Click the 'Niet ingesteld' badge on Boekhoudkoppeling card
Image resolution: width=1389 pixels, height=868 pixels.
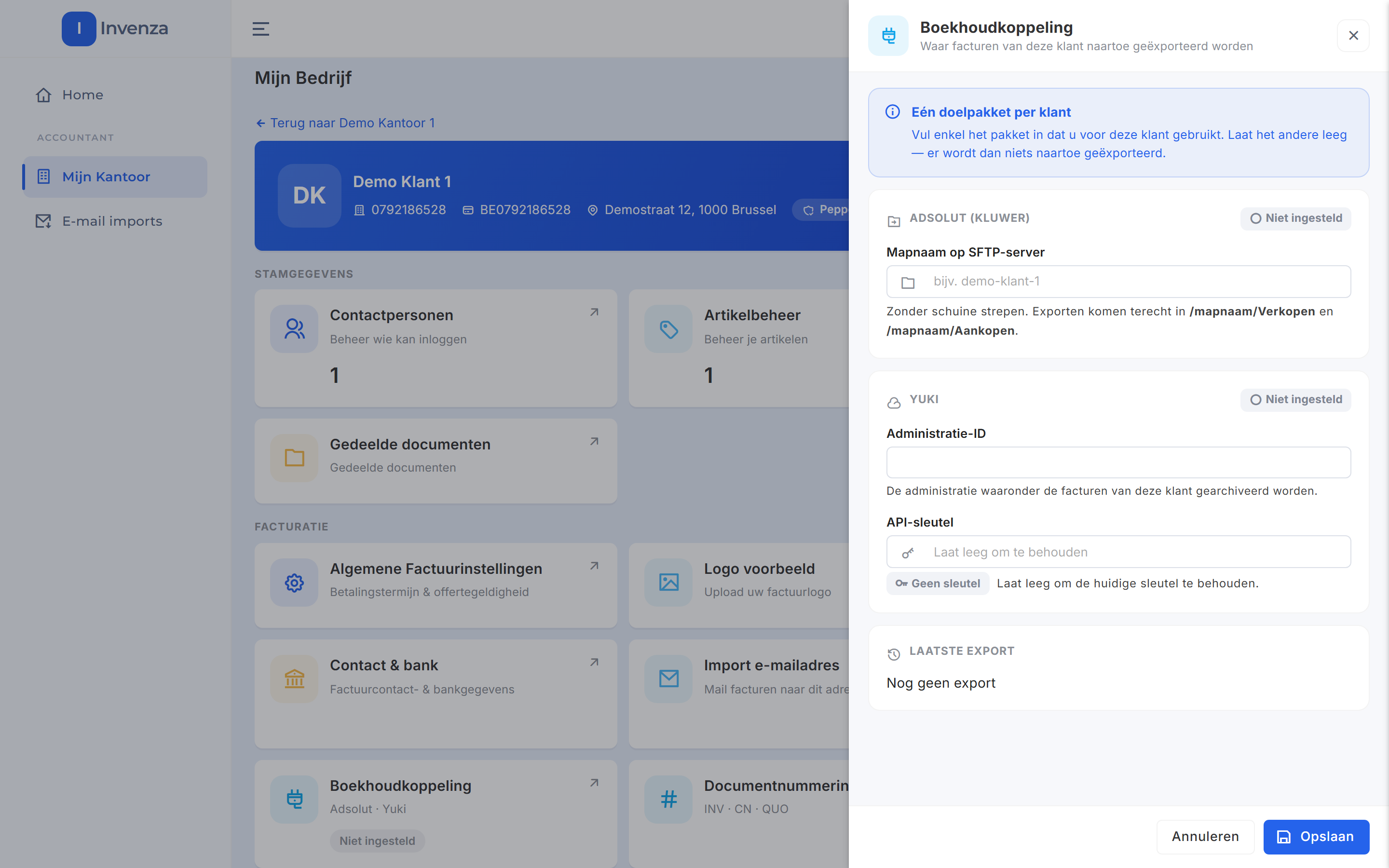pos(377,841)
